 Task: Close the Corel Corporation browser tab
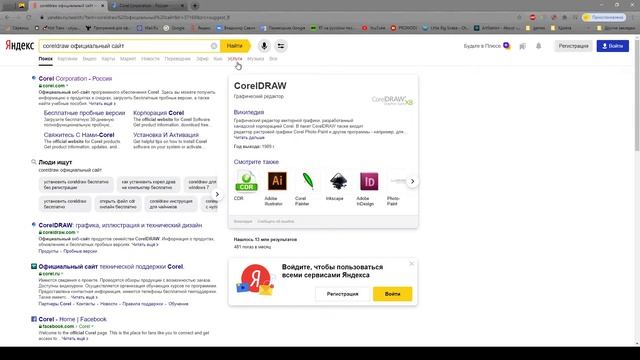click(x=182, y=6)
